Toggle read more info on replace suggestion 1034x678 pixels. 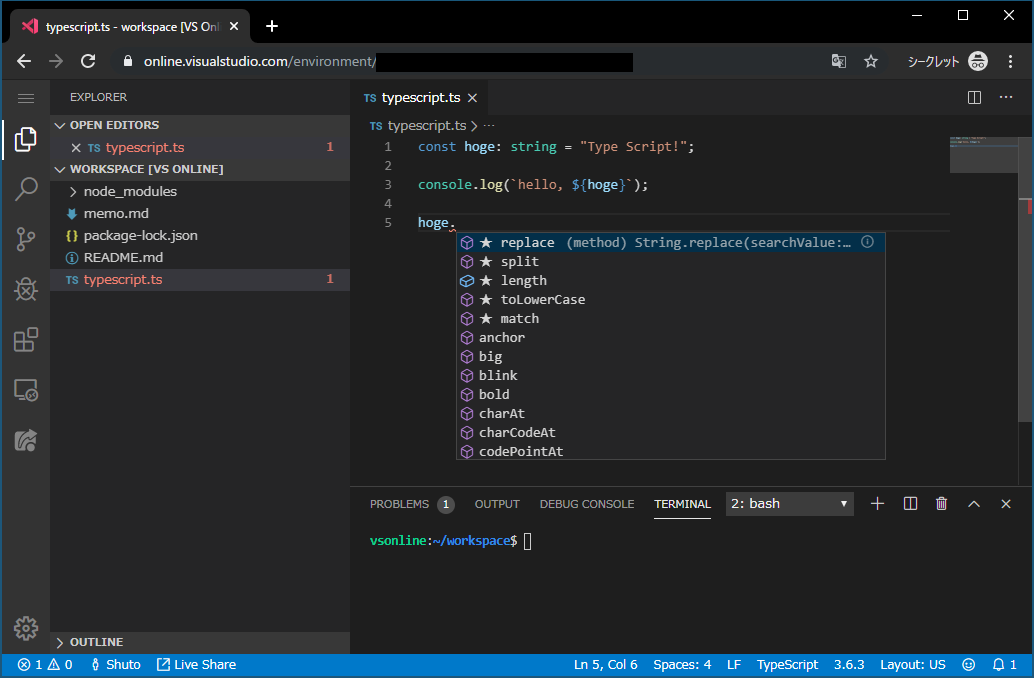point(867,242)
